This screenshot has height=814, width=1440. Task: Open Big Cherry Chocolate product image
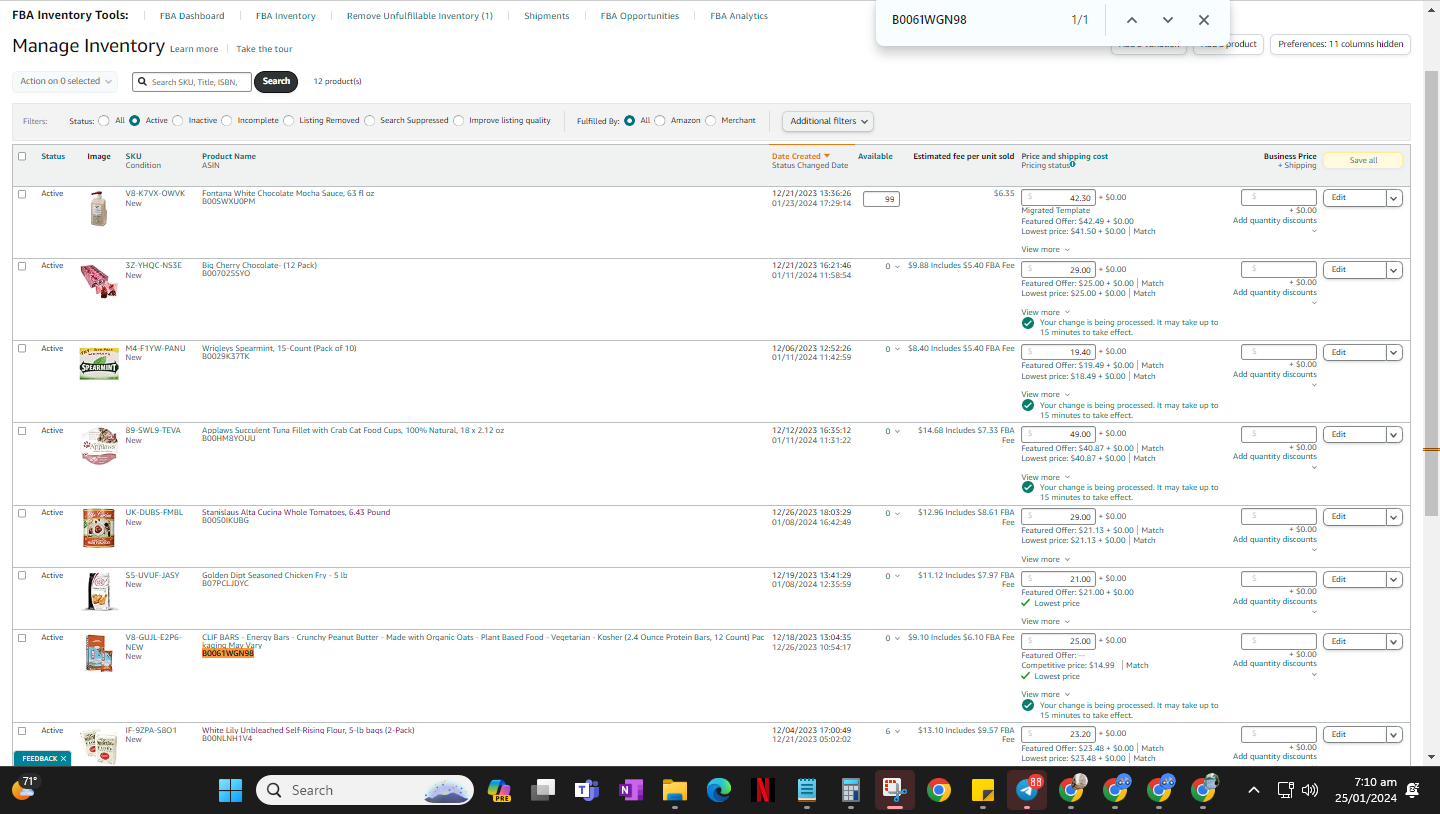tap(99, 281)
